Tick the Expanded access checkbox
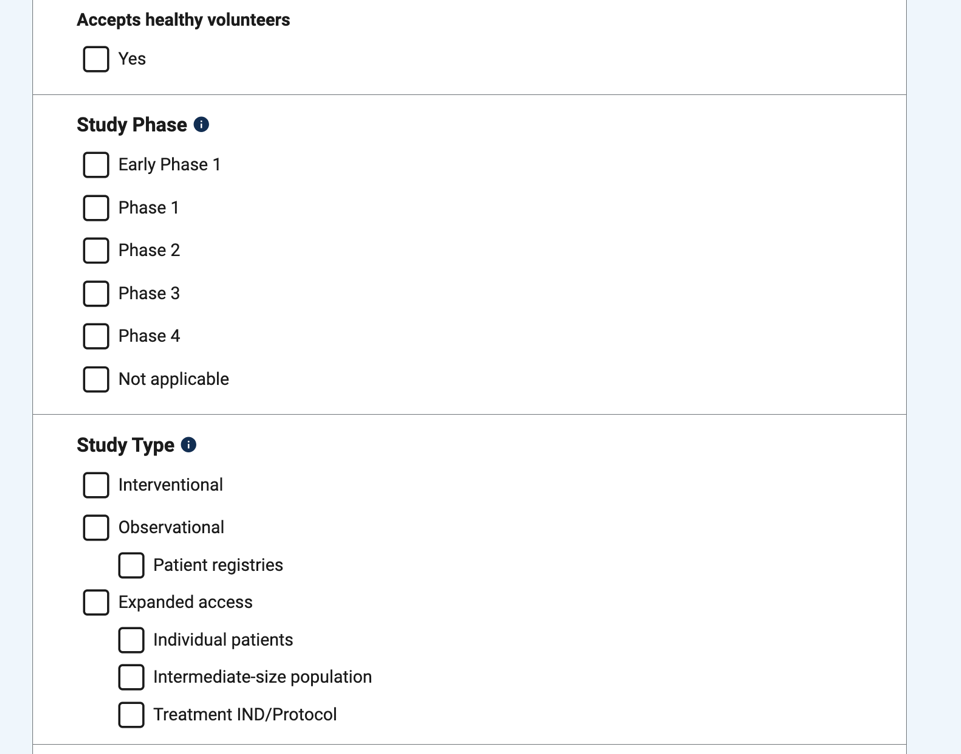 [96, 602]
